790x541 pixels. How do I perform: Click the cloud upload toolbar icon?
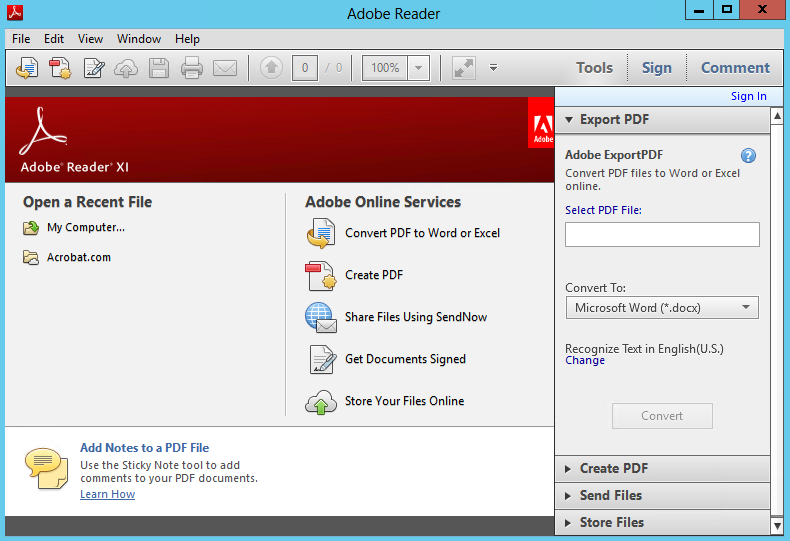126,68
